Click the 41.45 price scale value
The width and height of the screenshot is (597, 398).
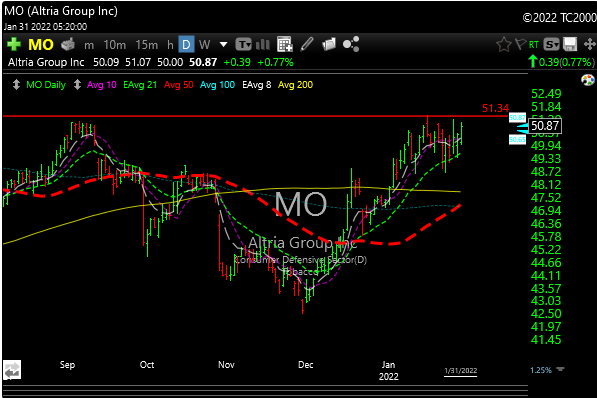tap(546, 340)
